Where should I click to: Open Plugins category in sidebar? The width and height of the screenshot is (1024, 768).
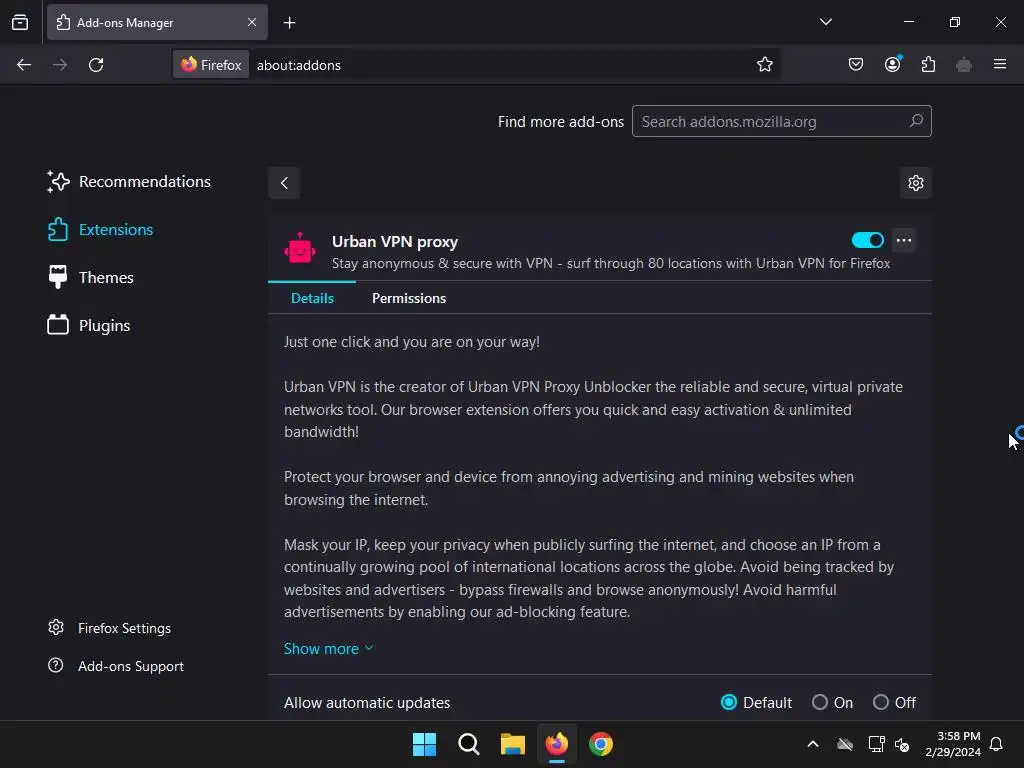(x=88, y=325)
